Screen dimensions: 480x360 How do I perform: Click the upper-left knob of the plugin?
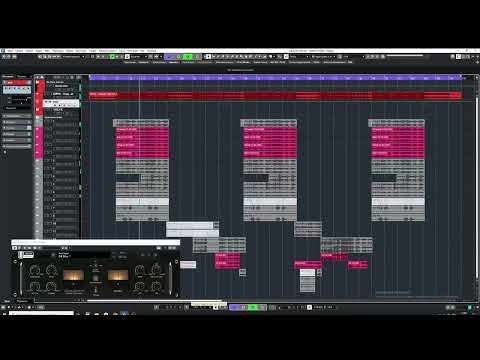[35, 270]
